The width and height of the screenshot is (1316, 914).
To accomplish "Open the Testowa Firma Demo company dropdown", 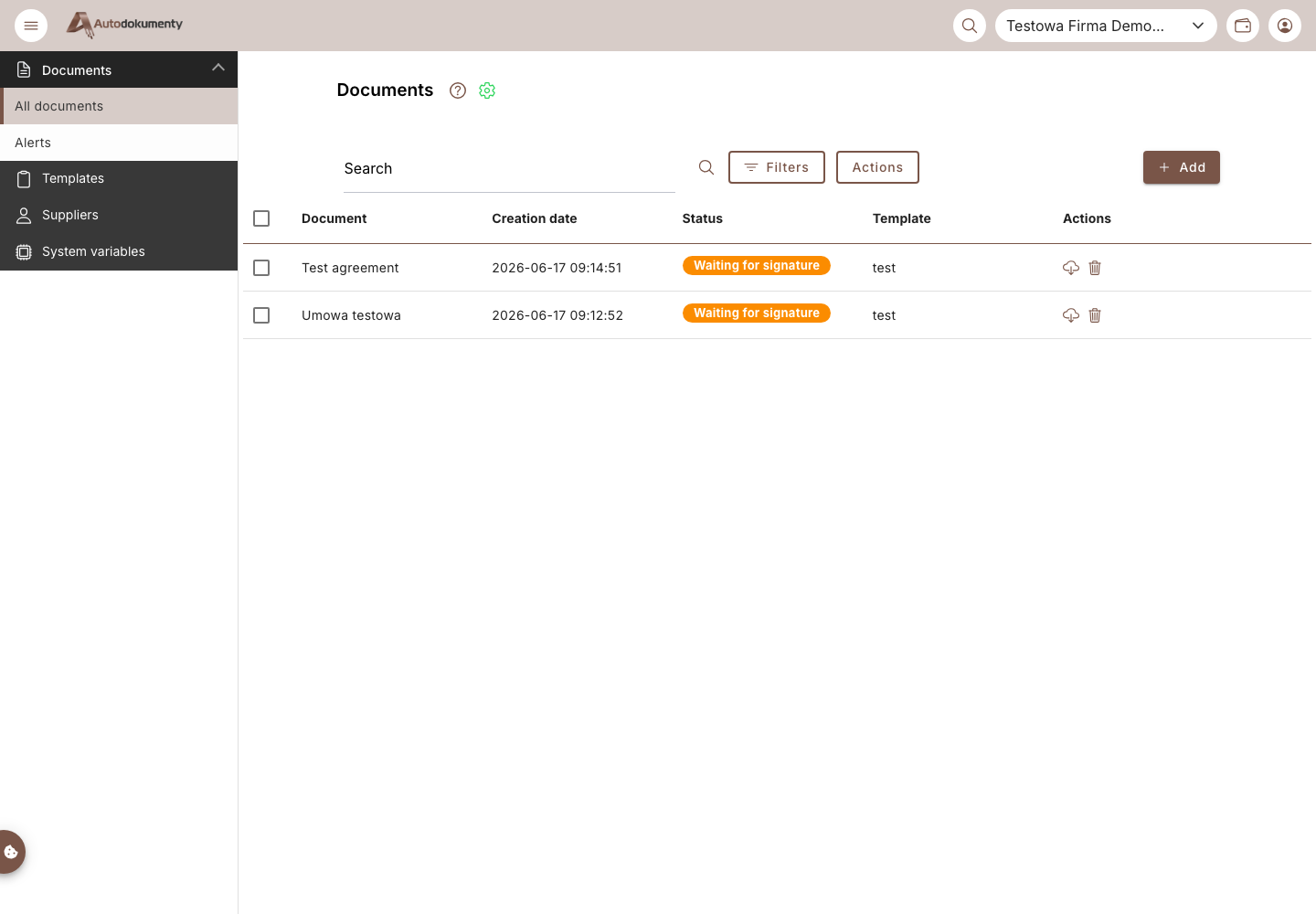I will [x=1106, y=26].
